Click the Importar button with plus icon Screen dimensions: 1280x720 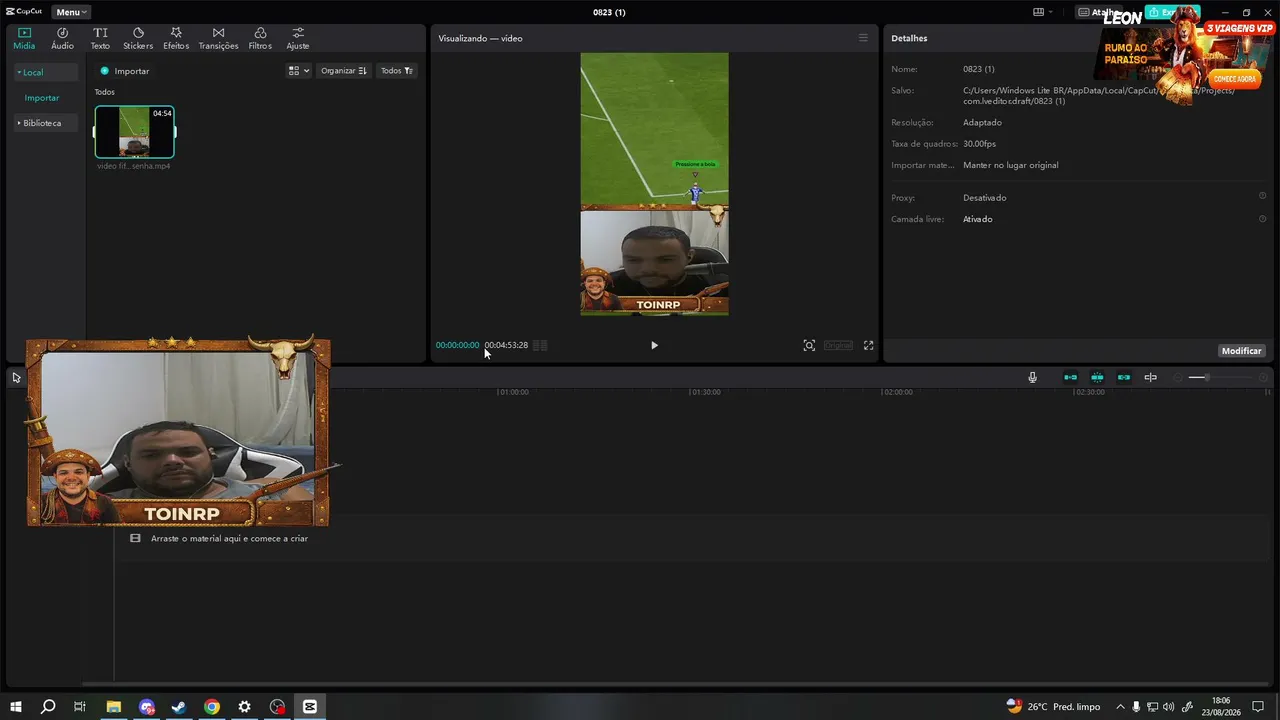125,71
